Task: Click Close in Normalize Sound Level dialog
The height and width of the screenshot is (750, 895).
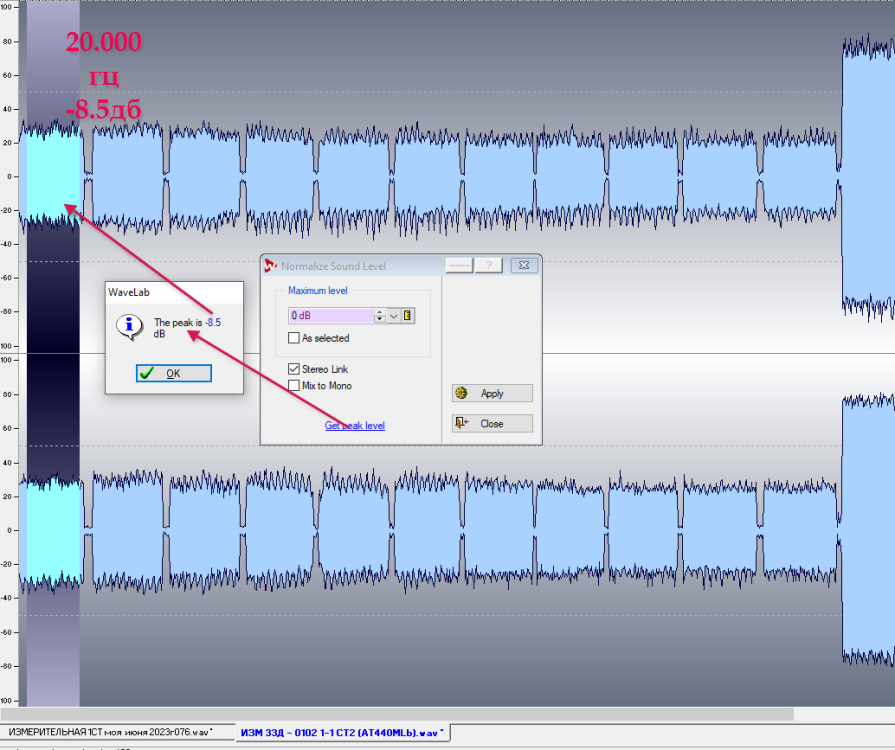Action: click(x=492, y=423)
